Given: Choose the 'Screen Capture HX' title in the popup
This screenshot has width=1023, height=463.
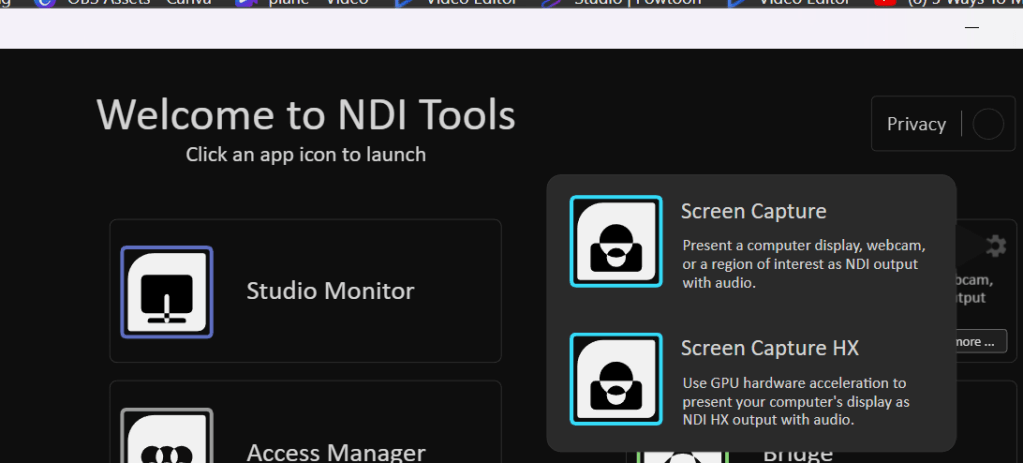Looking at the screenshot, I should [770, 348].
